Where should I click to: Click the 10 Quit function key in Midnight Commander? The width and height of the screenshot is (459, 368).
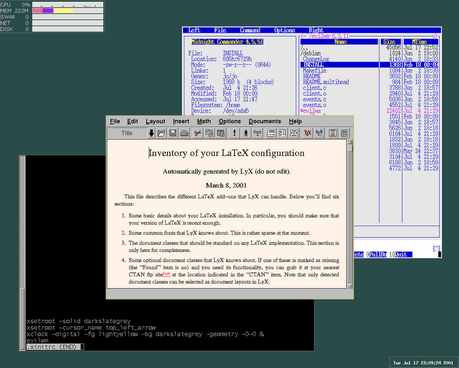(401, 254)
